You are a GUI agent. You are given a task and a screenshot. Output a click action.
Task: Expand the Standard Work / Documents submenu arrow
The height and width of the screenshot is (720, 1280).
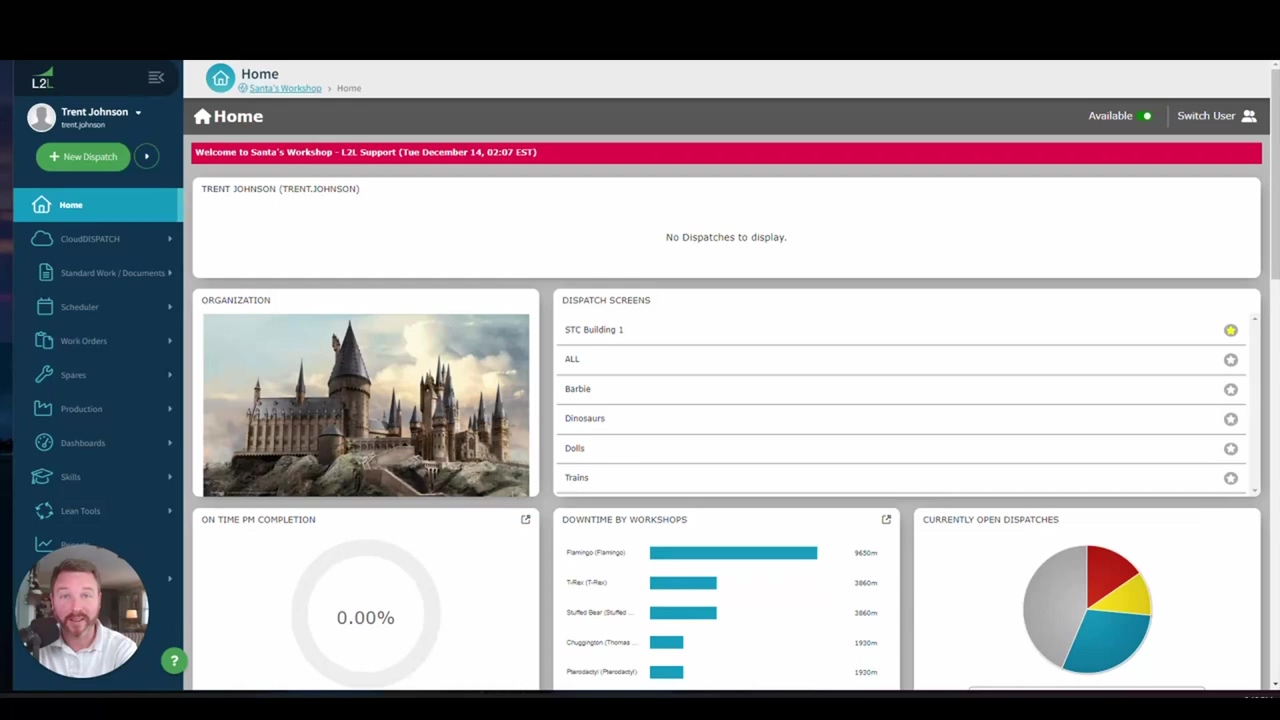click(x=170, y=273)
